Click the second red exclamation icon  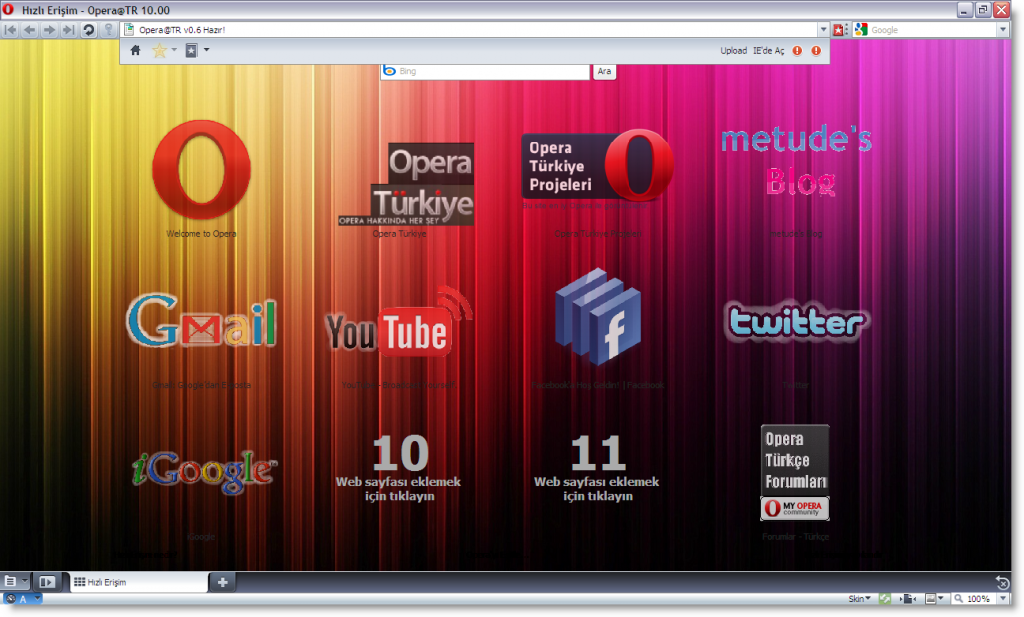(816, 50)
